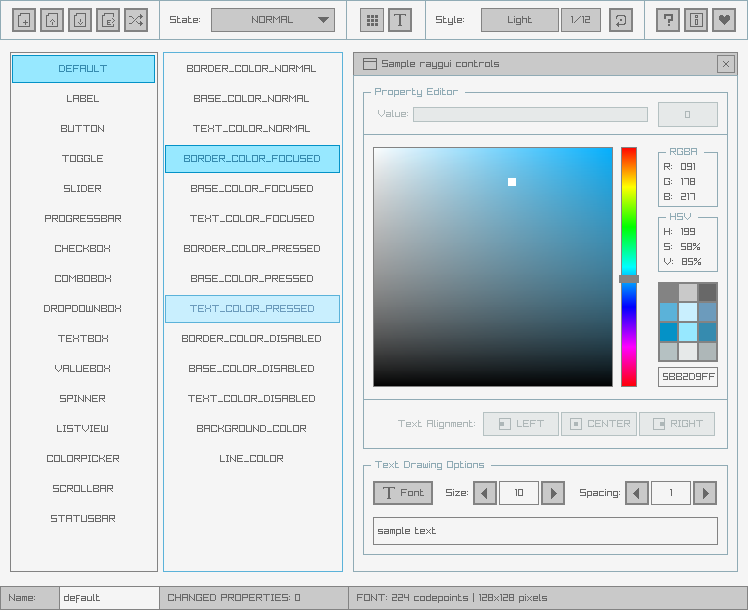The height and width of the screenshot is (610, 748).
Task: Select TEXT_COLOR_DISABLED property
Action: pos(252,399)
